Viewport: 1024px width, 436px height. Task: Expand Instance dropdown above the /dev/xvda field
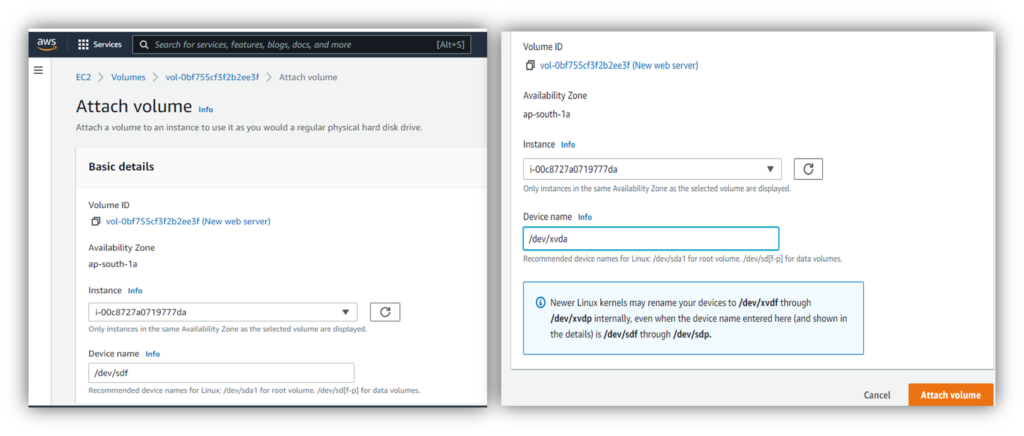770,169
